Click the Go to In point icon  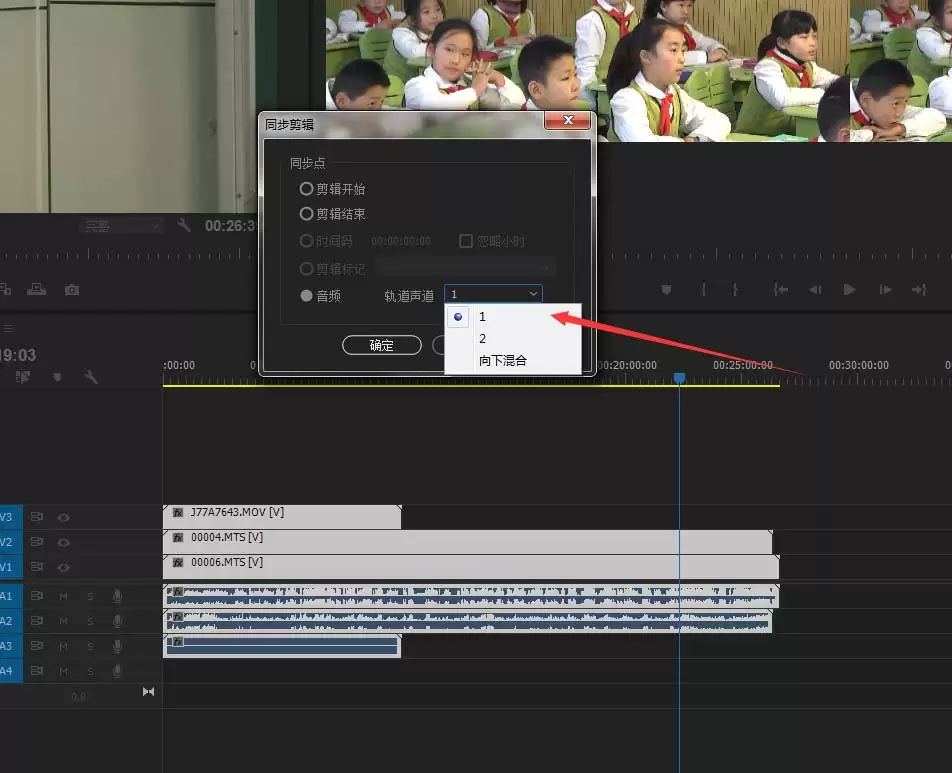coord(781,290)
